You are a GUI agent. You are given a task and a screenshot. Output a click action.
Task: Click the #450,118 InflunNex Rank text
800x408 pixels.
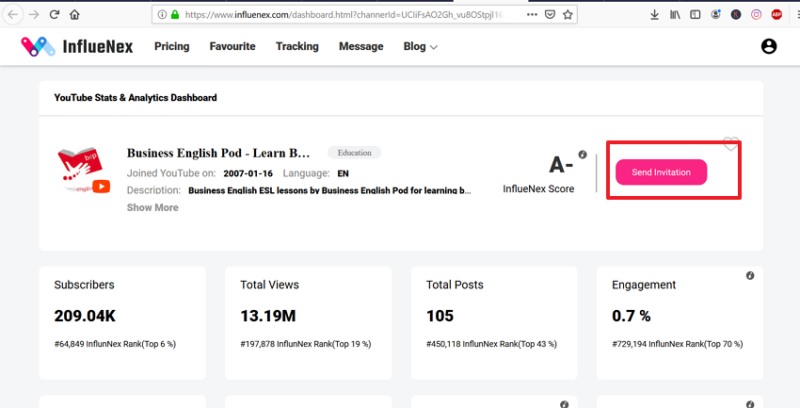coord(492,344)
